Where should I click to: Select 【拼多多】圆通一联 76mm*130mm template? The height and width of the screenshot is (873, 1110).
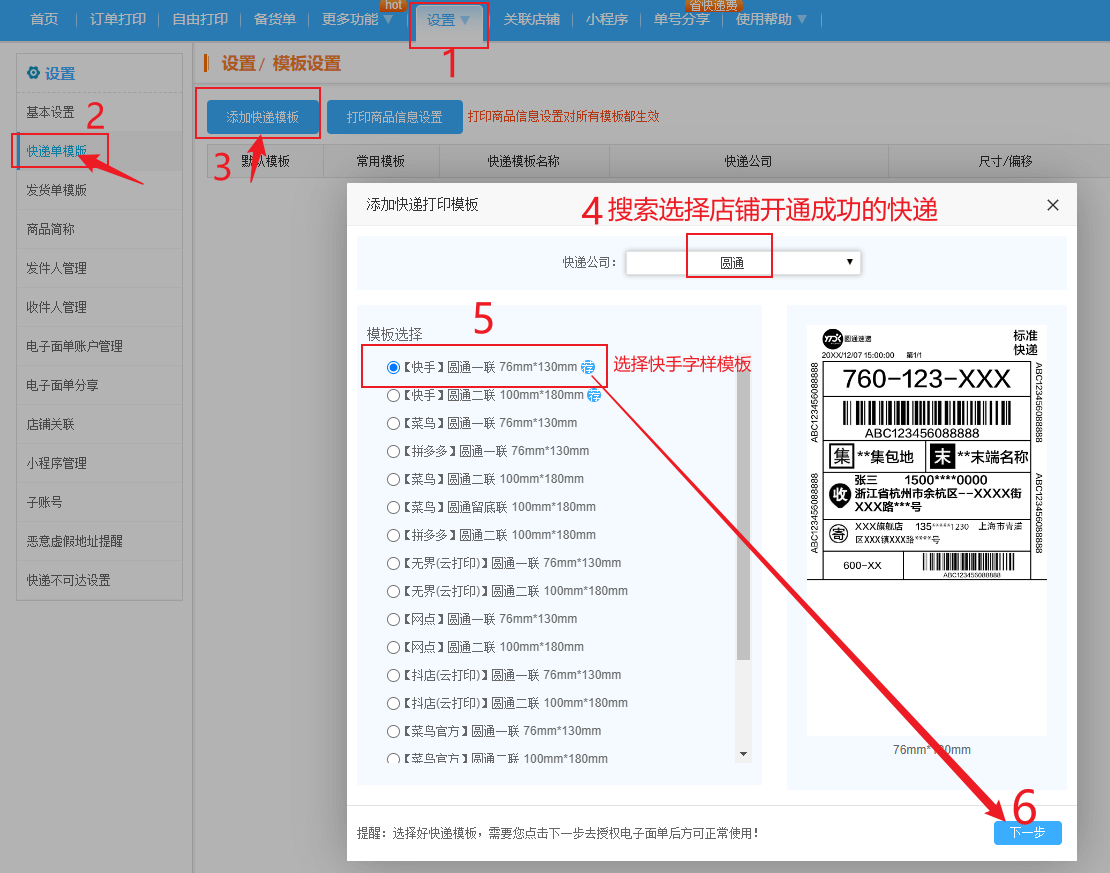[x=393, y=451]
